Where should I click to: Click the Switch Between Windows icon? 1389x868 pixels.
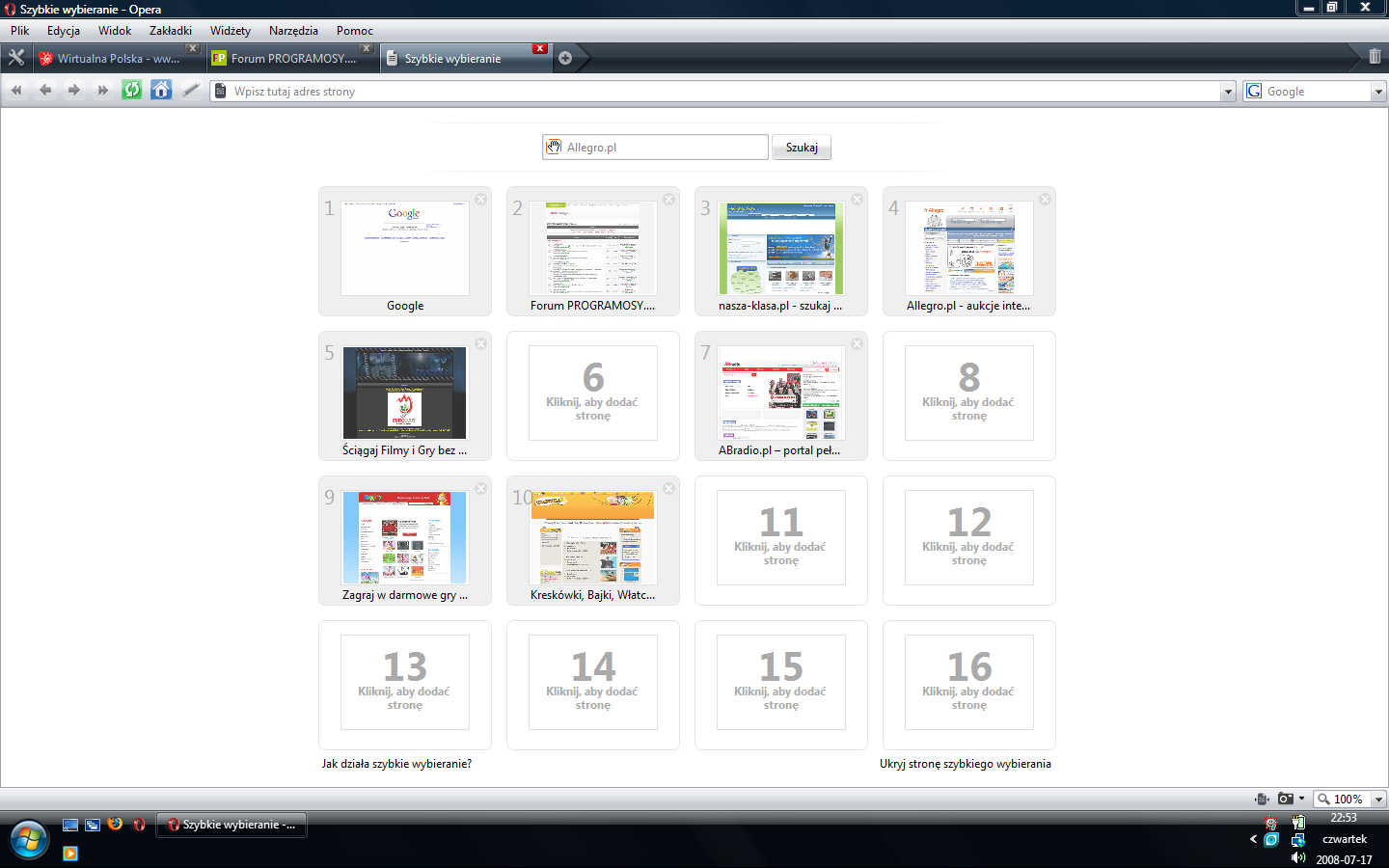click(x=93, y=825)
